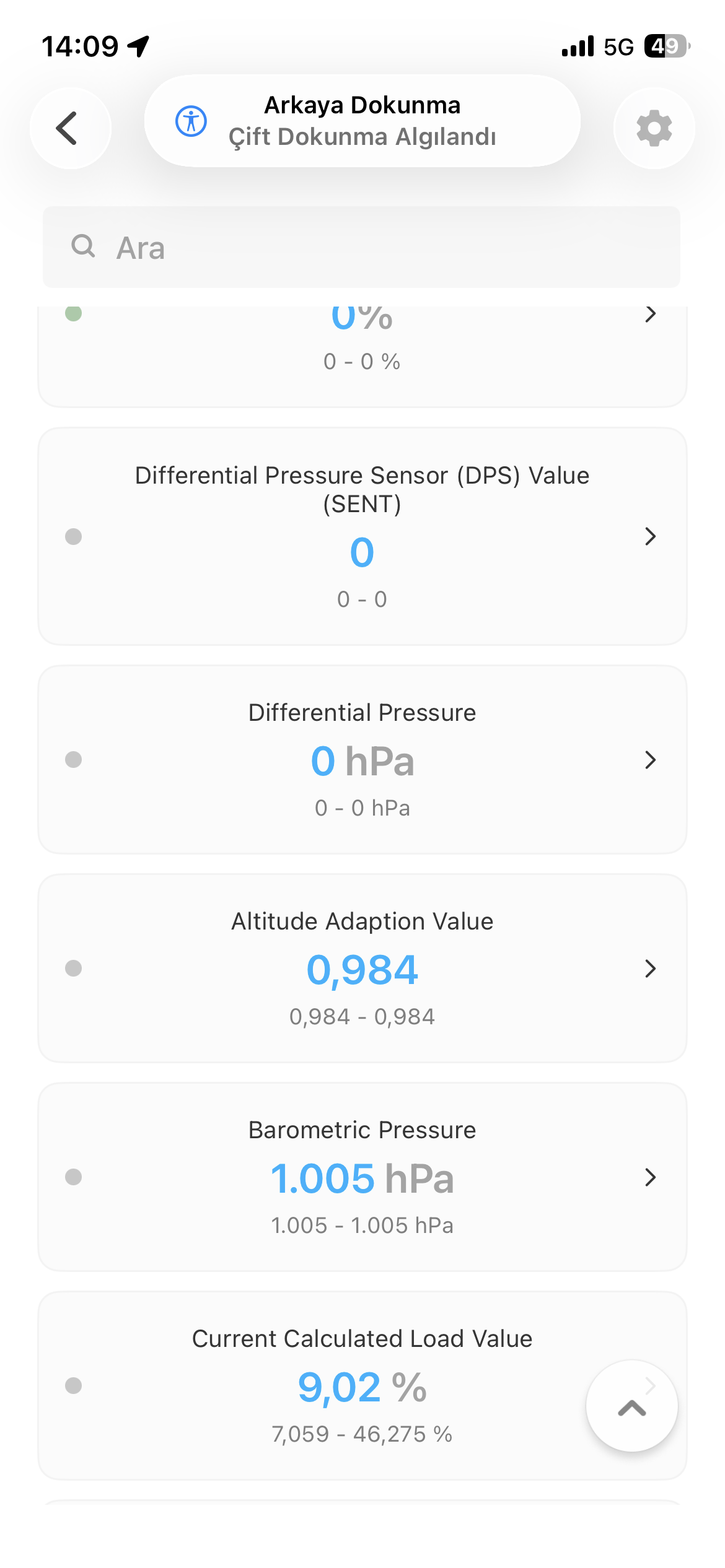
Task: Toggle the Barometric Pressure status dot
Action: [73, 1177]
